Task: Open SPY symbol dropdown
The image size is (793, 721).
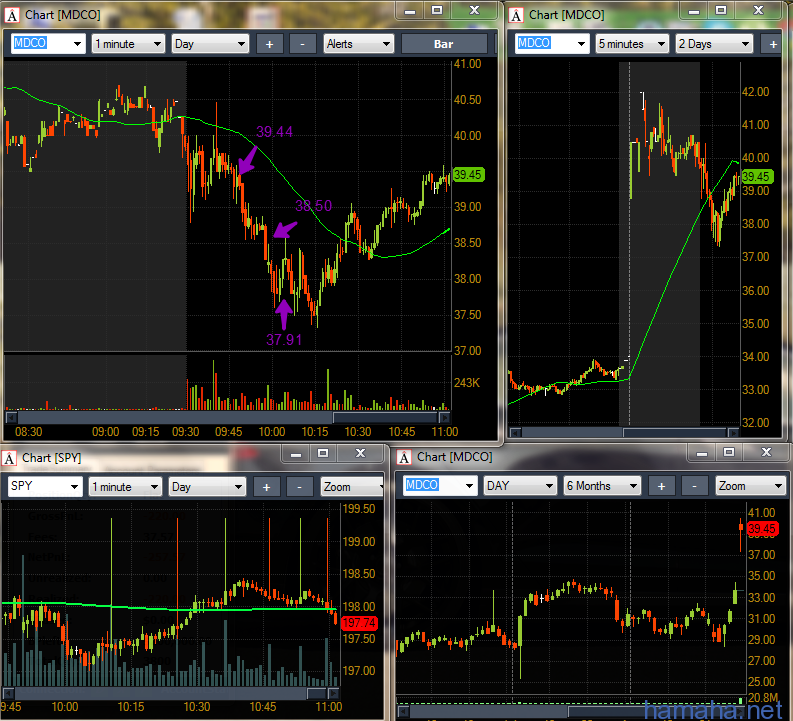Action: (74, 487)
